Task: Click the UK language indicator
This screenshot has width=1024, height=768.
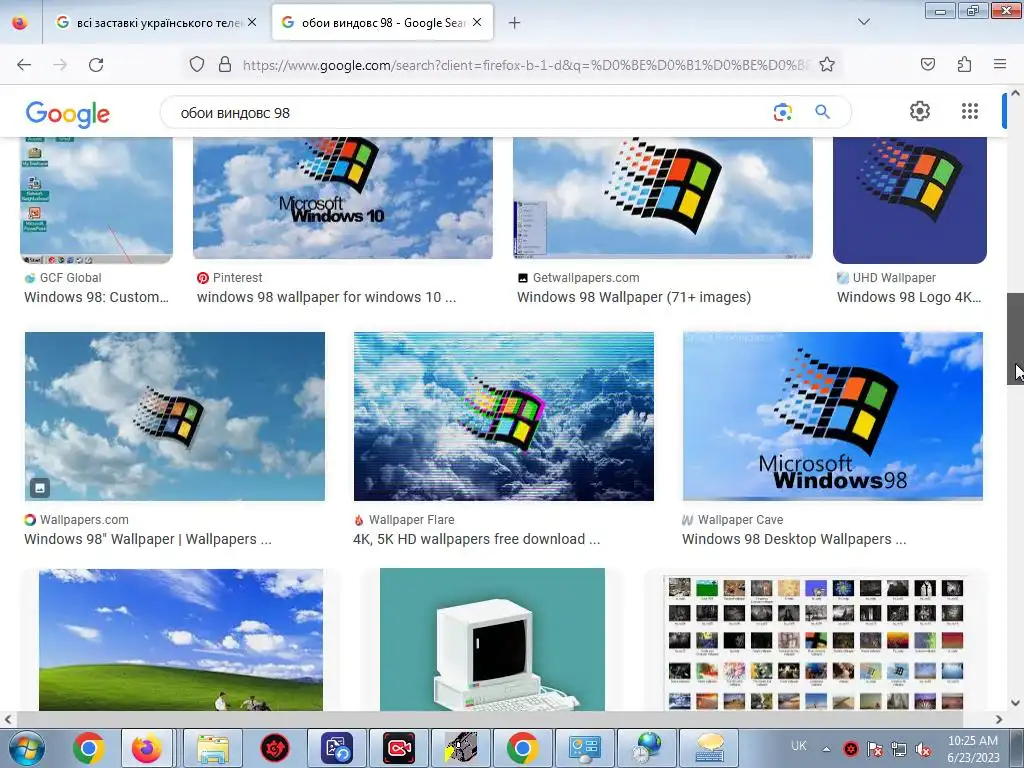Action: 798,746
